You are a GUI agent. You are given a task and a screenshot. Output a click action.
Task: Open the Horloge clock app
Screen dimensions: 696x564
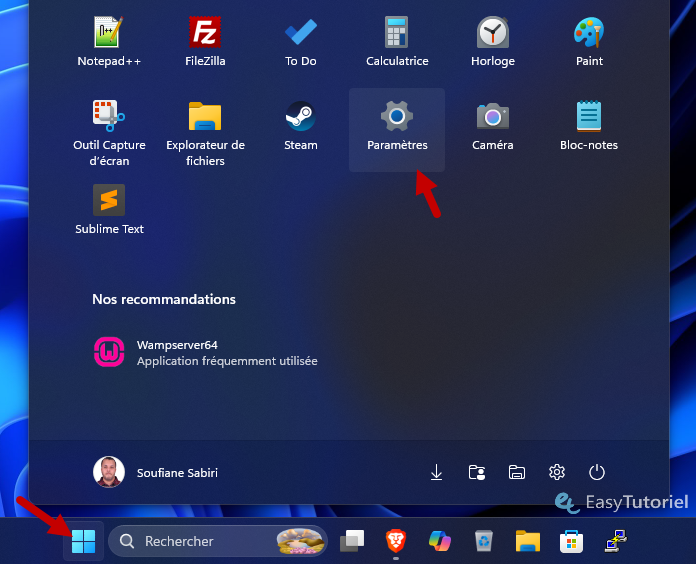[493, 41]
